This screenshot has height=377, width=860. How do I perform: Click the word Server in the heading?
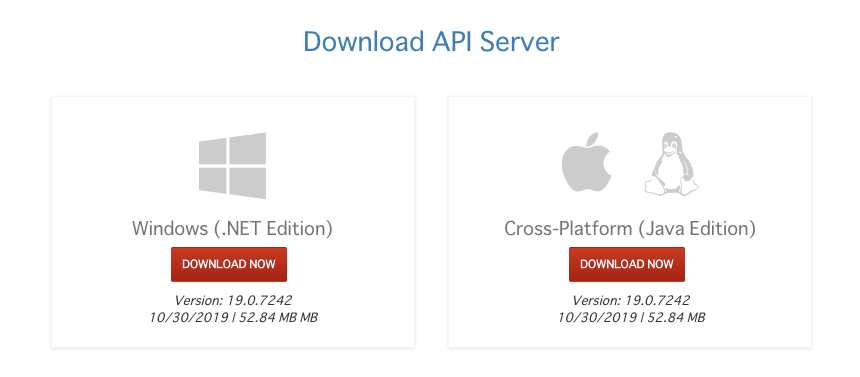(x=519, y=42)
